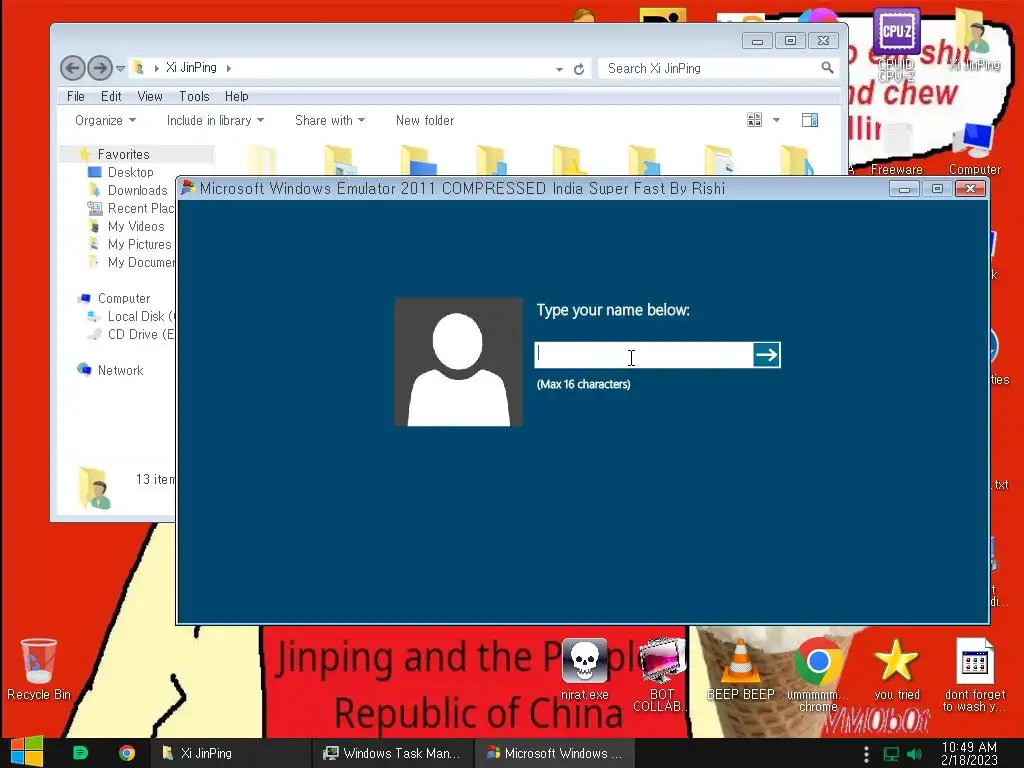Select the Xi JinPing desktop folder icon

(x=974, y=39)
